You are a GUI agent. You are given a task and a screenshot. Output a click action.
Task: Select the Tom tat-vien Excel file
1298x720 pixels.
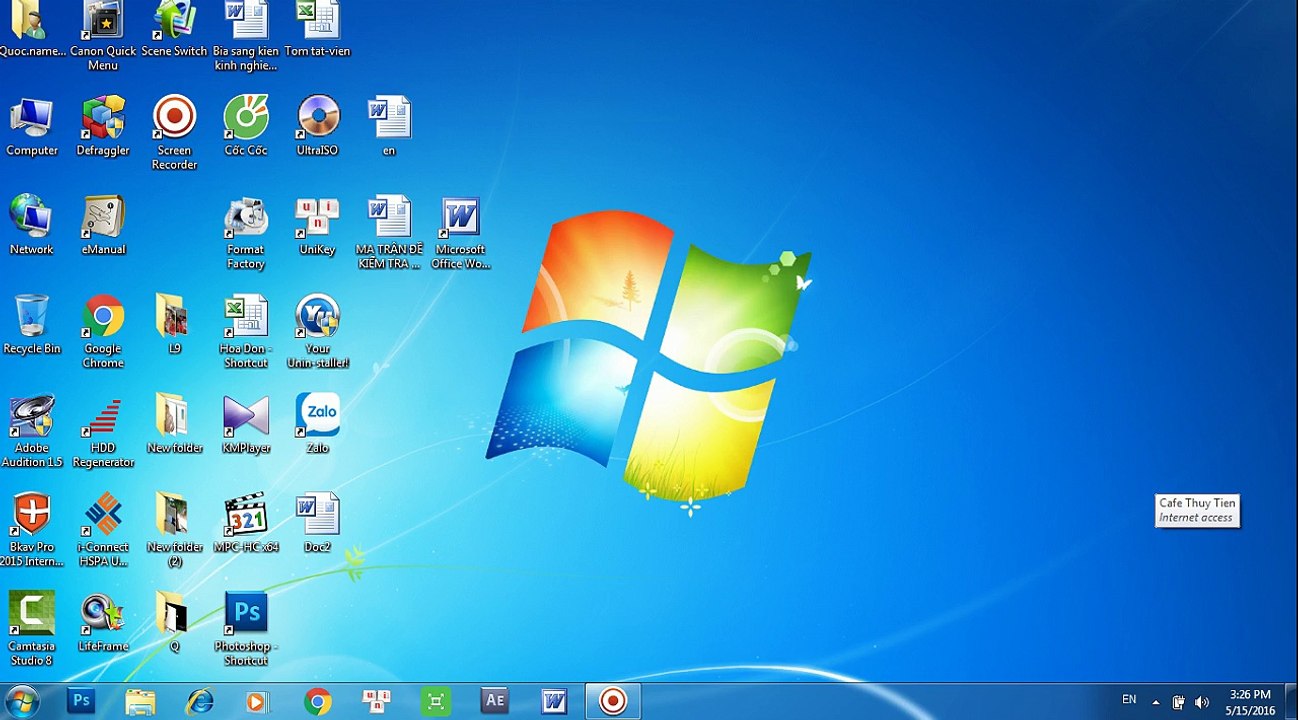317,30
